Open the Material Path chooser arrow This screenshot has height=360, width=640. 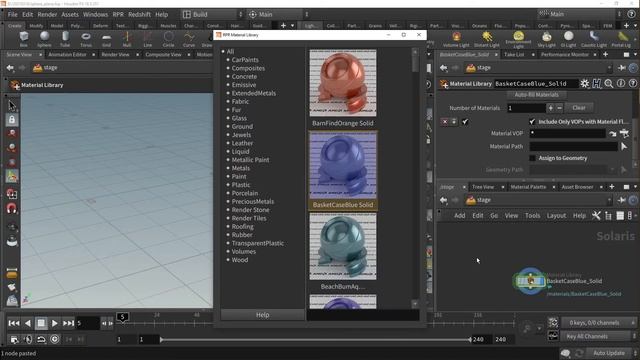(x=624, y=146)
